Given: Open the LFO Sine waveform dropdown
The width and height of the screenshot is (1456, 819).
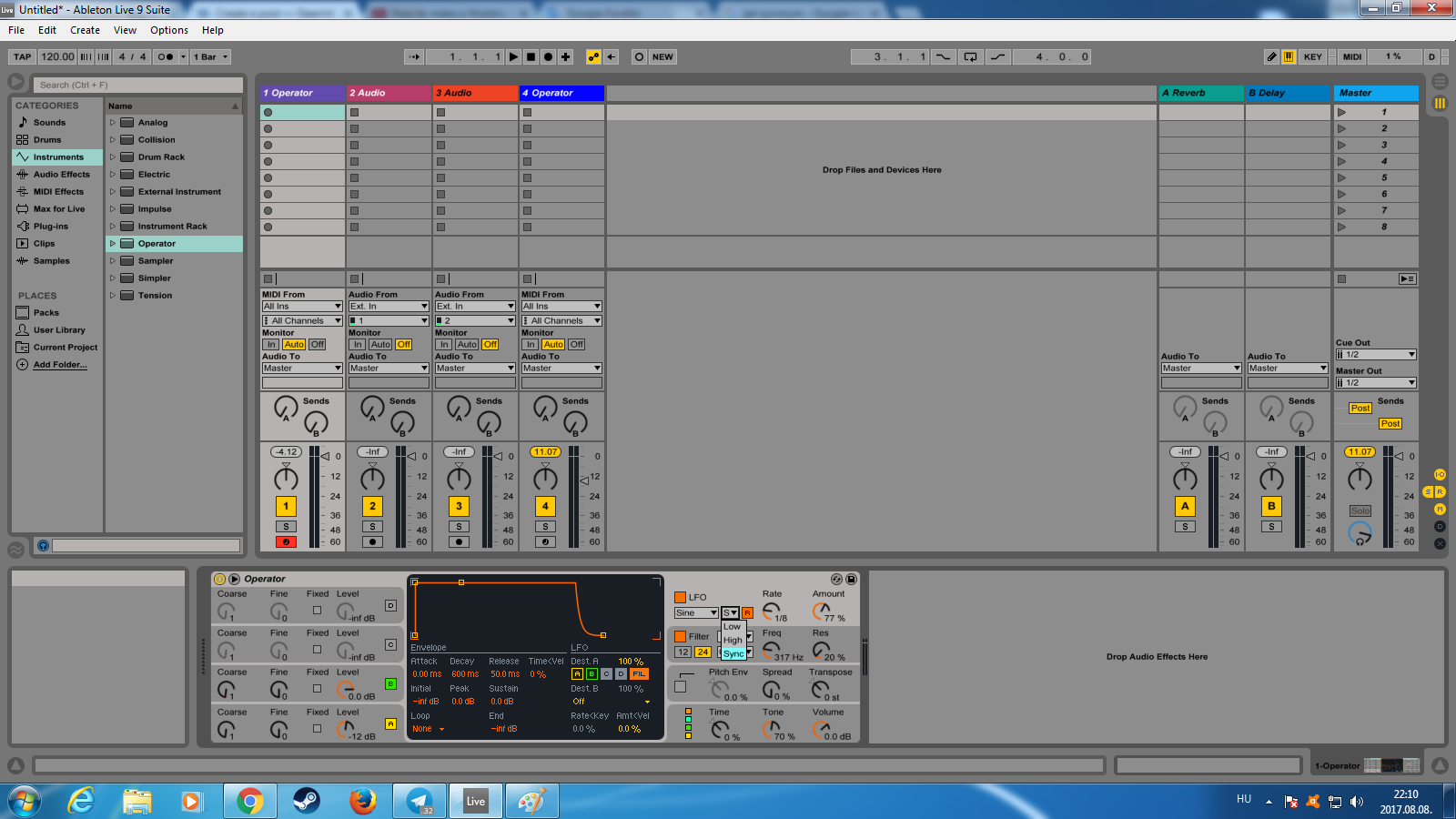Looking at the screenshot, I should [696, 613].
